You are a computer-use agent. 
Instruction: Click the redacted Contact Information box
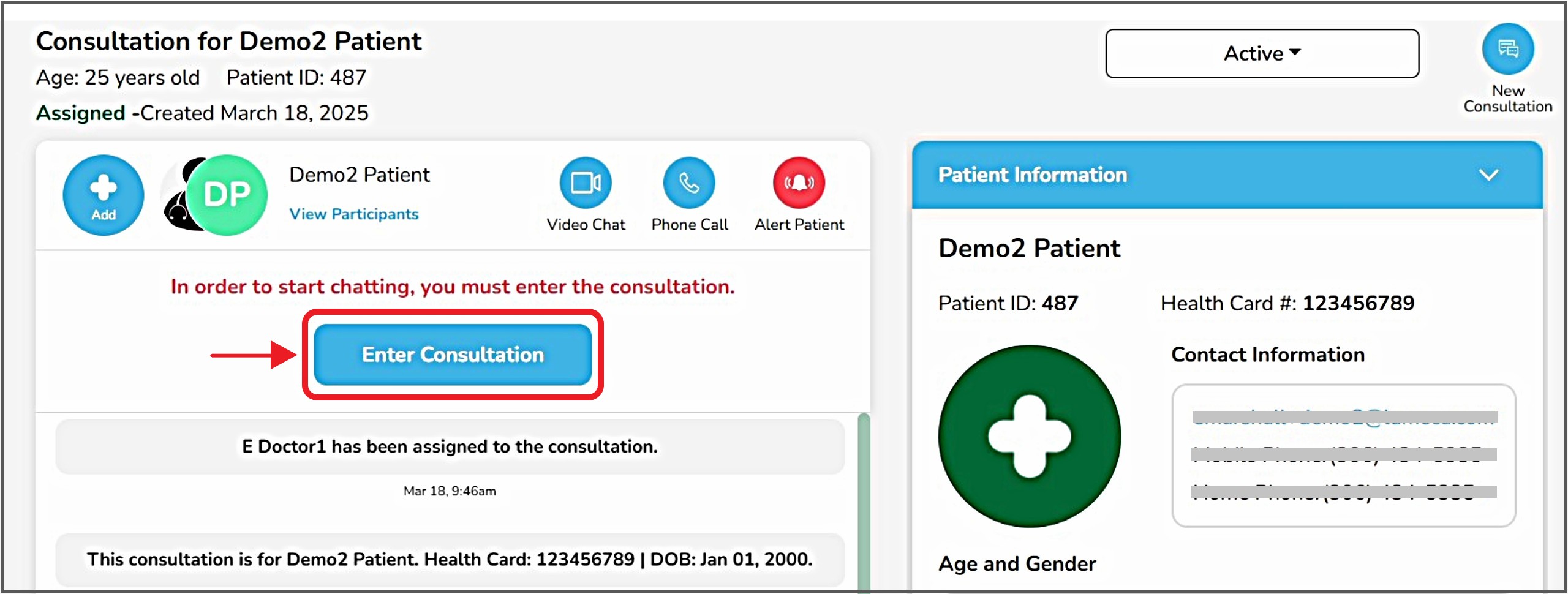point(1343,455)
